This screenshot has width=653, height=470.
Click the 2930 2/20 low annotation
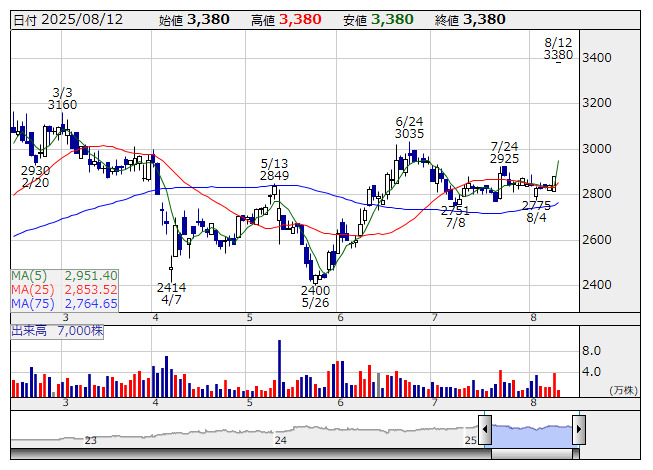35,177
